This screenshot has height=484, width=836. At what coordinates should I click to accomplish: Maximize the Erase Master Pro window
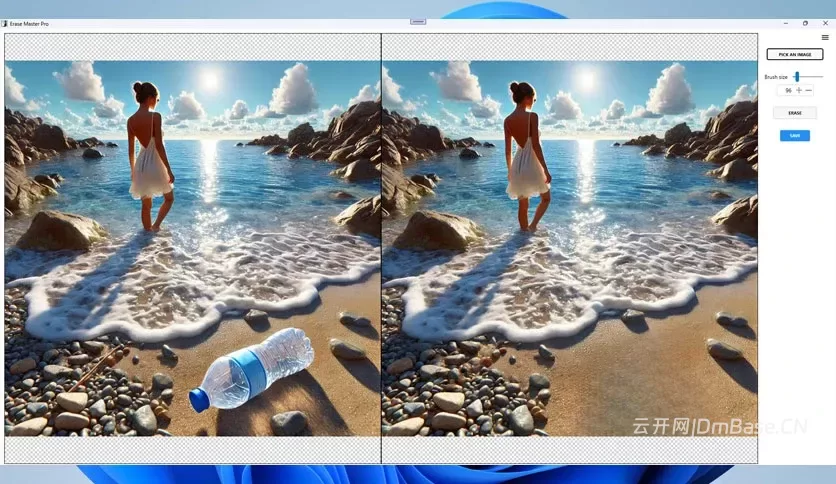[x=805, y=23]
